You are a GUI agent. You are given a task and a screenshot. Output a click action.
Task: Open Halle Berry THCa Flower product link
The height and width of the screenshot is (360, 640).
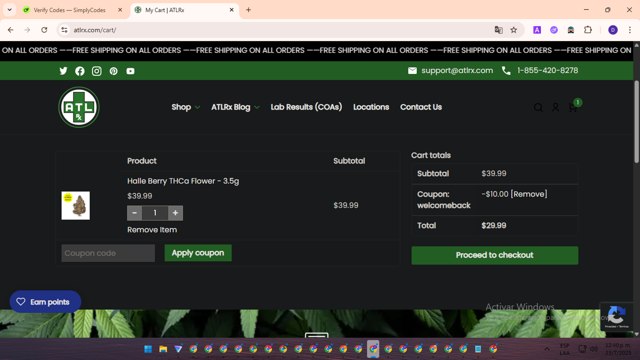[x=183, y=181]
